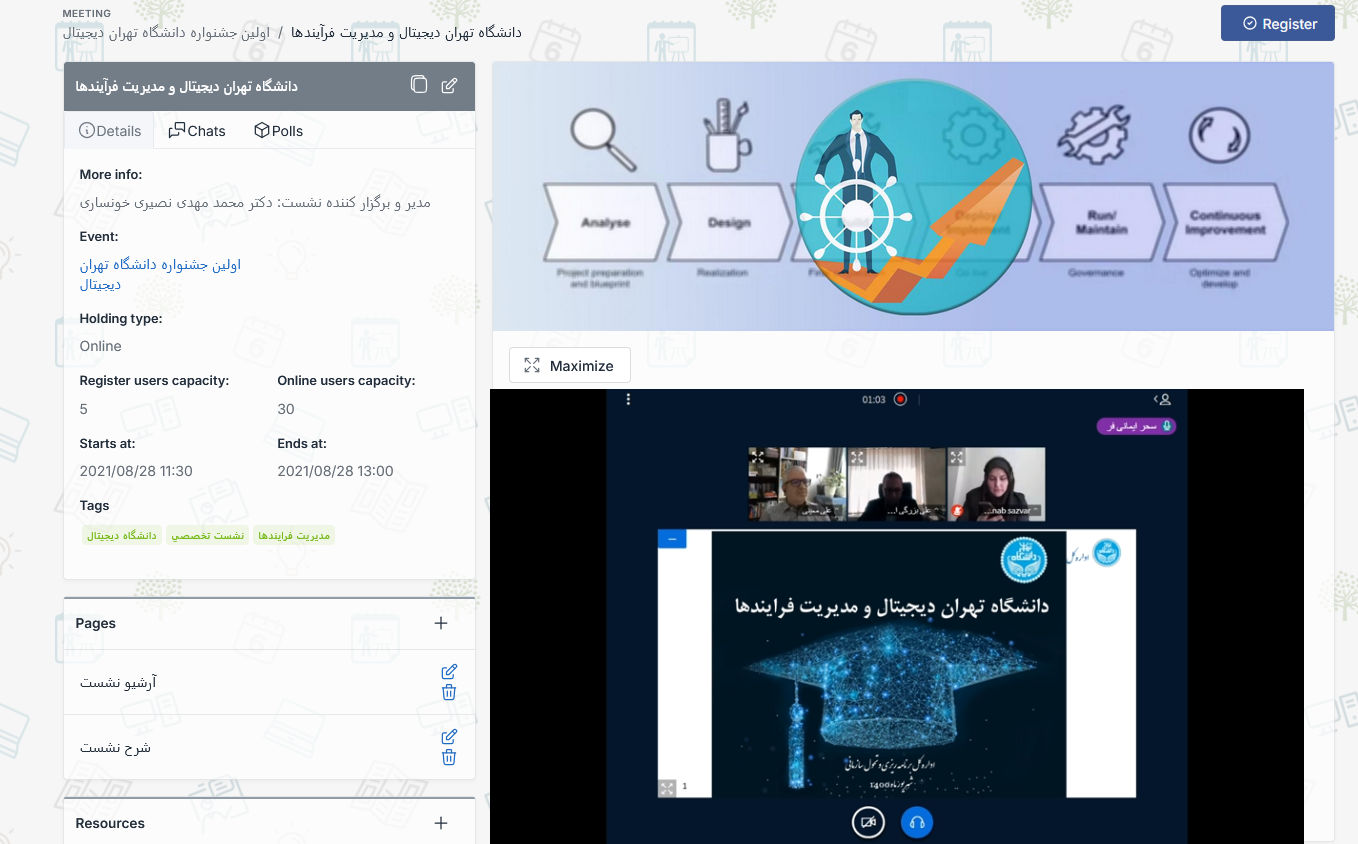Click the Pages section header
The height and width of the screenshot is (844, 1358).
tap(96, 623)
